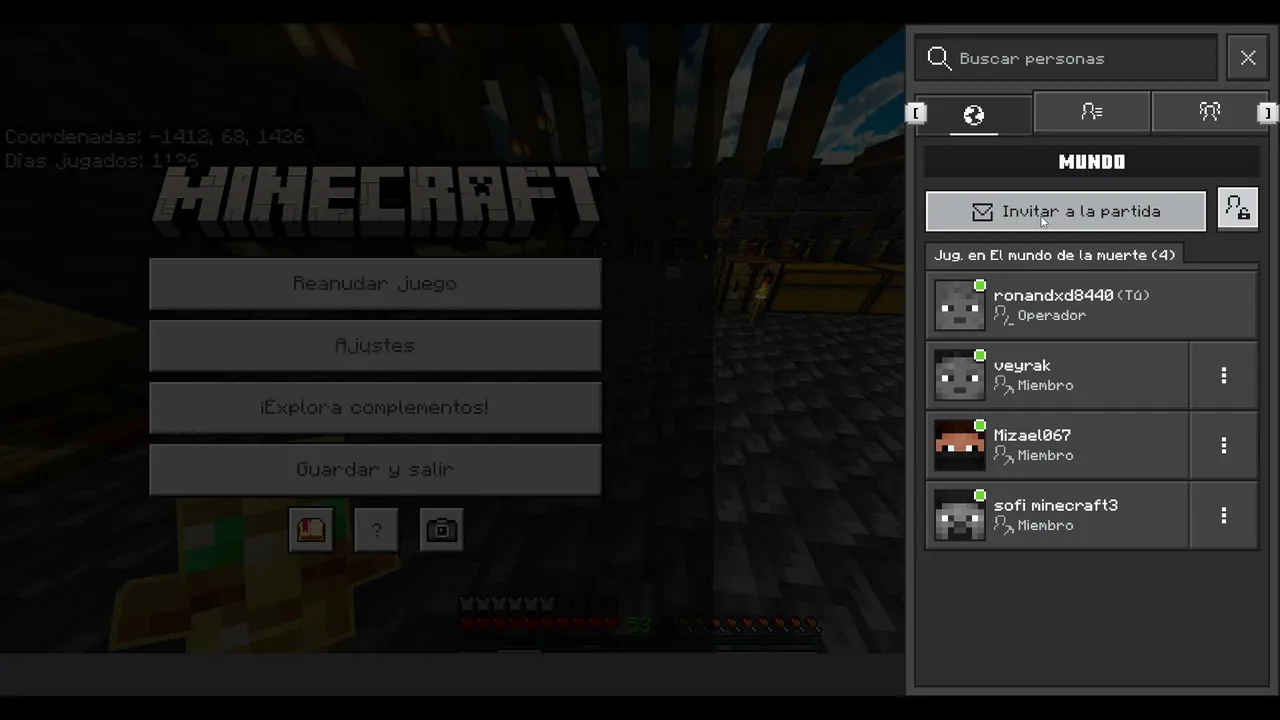1280x720 pixels.
Task: Open options menu for Mizael067
Action: [1223, 445]
